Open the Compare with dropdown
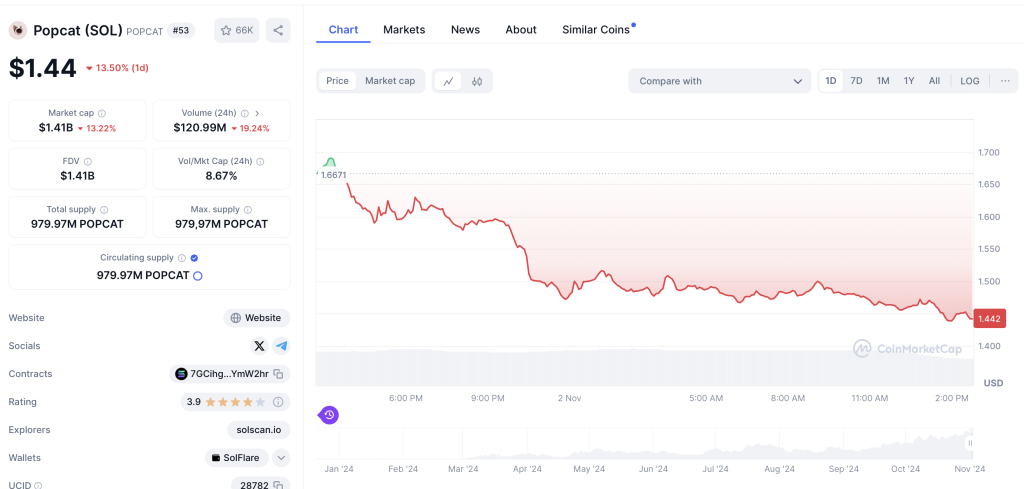 click(x=720, y=81)
